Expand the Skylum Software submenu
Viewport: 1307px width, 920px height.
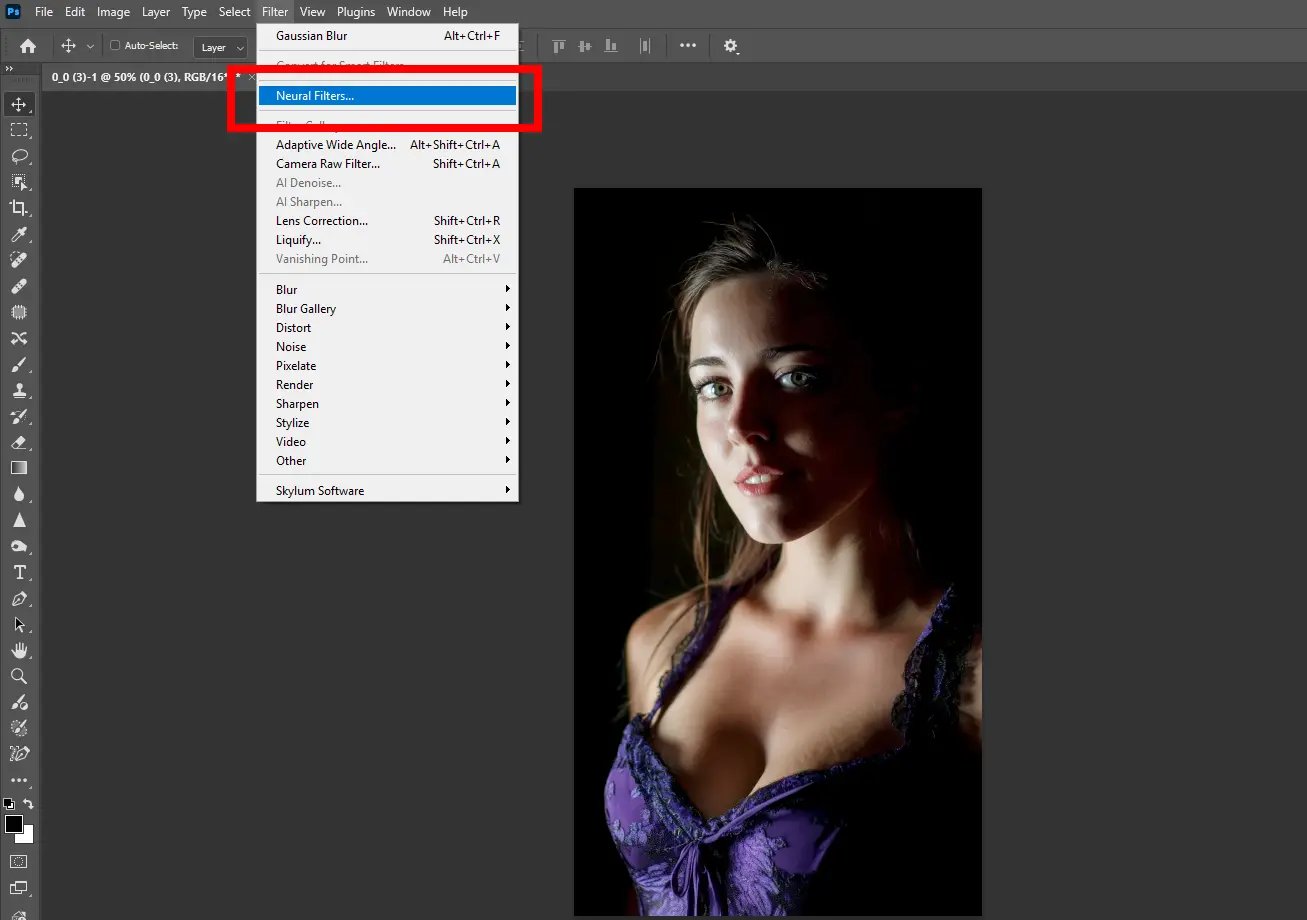pyautogui.click(x=388, y=491)
